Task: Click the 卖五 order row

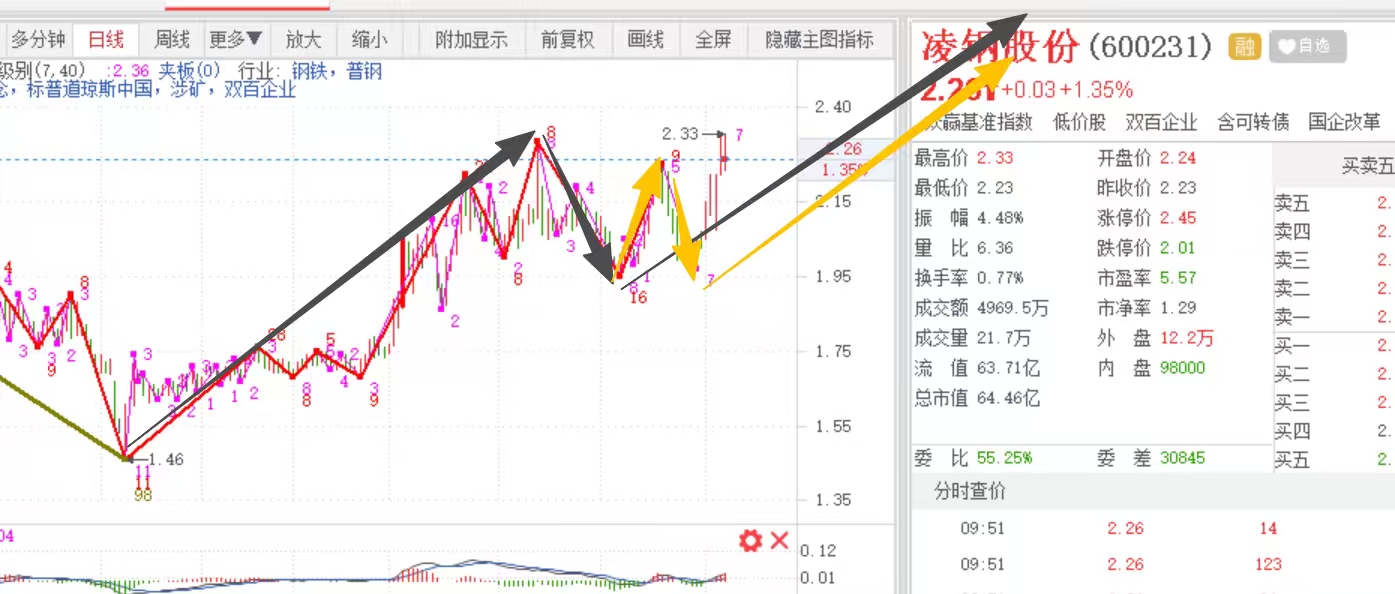Action: point(1334,204)
